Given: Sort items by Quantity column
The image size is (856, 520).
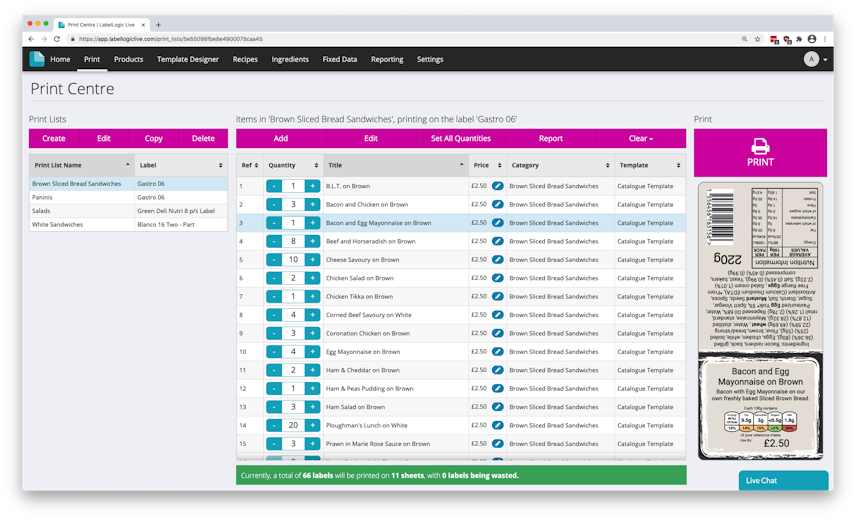Looking at the screenshot, I should coord(293,165).
